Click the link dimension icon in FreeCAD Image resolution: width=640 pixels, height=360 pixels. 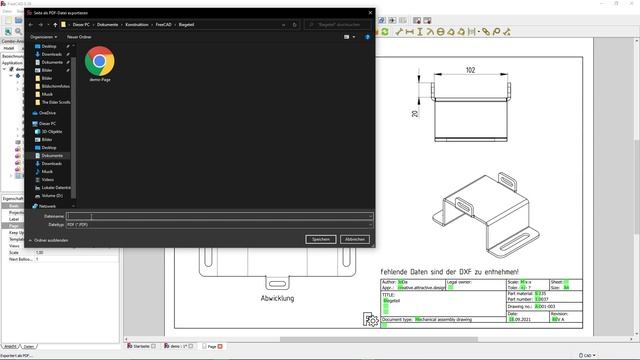click(x=486, y=32)
